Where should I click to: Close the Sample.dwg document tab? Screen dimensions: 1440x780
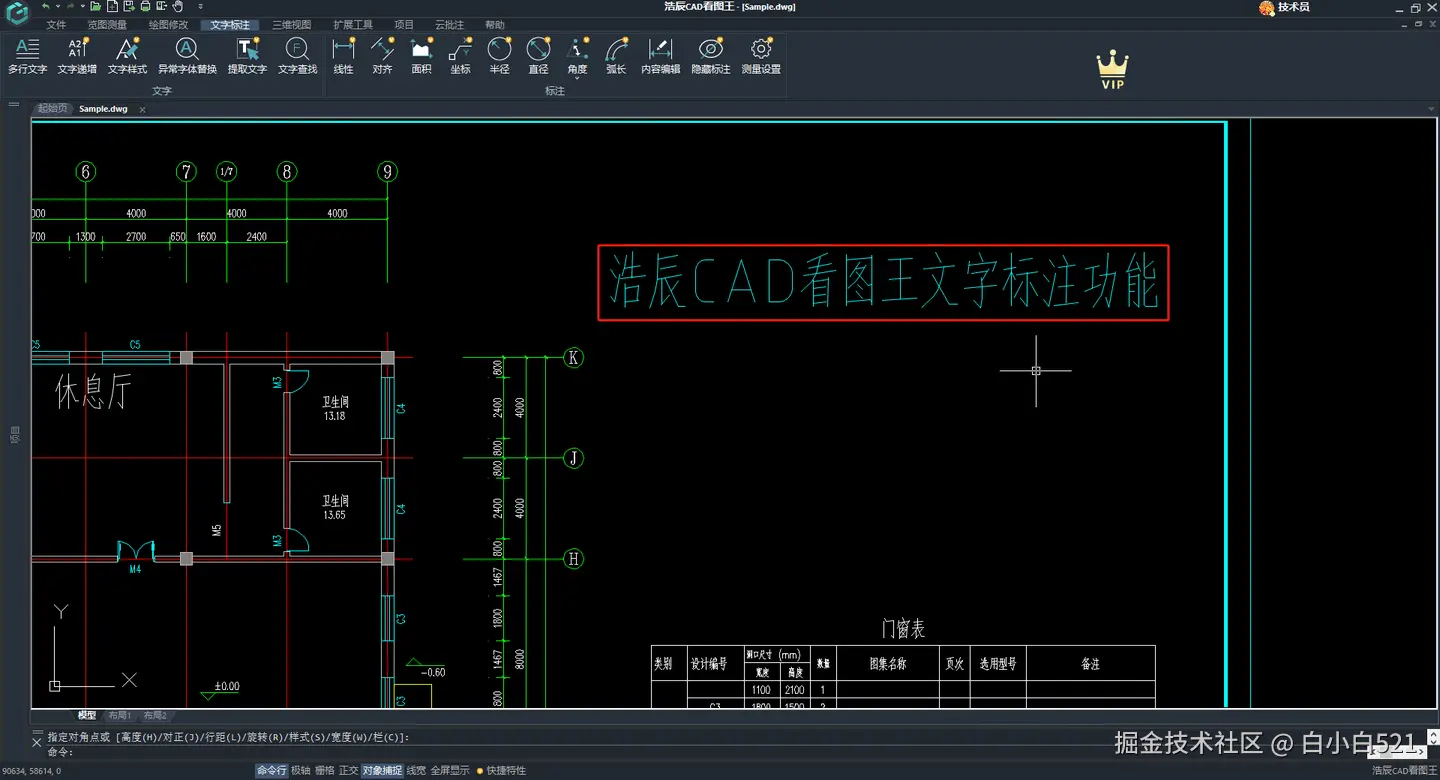coord(142,110)
